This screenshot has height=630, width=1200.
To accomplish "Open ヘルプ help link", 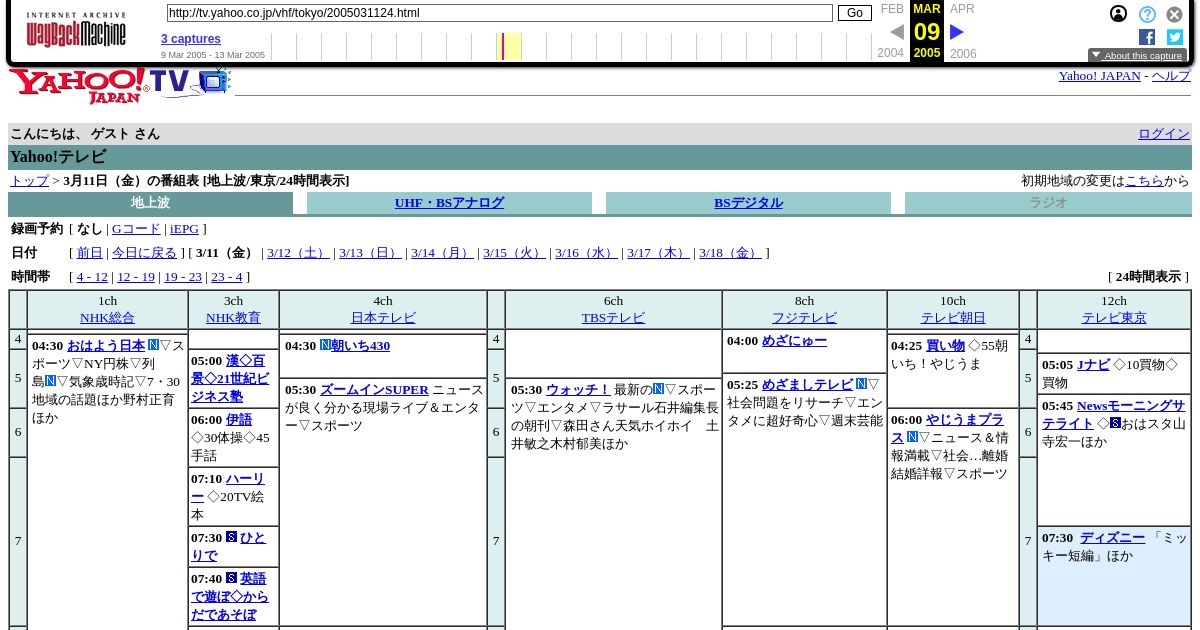I will click(x=1171, y=76).
